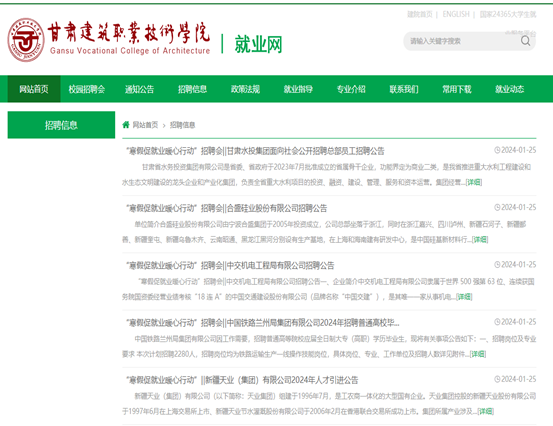Click 详细 link for 中交机电工程局 entry
Image resolution: width=553 pixels, height=426 pixels.
coord(464,296)
